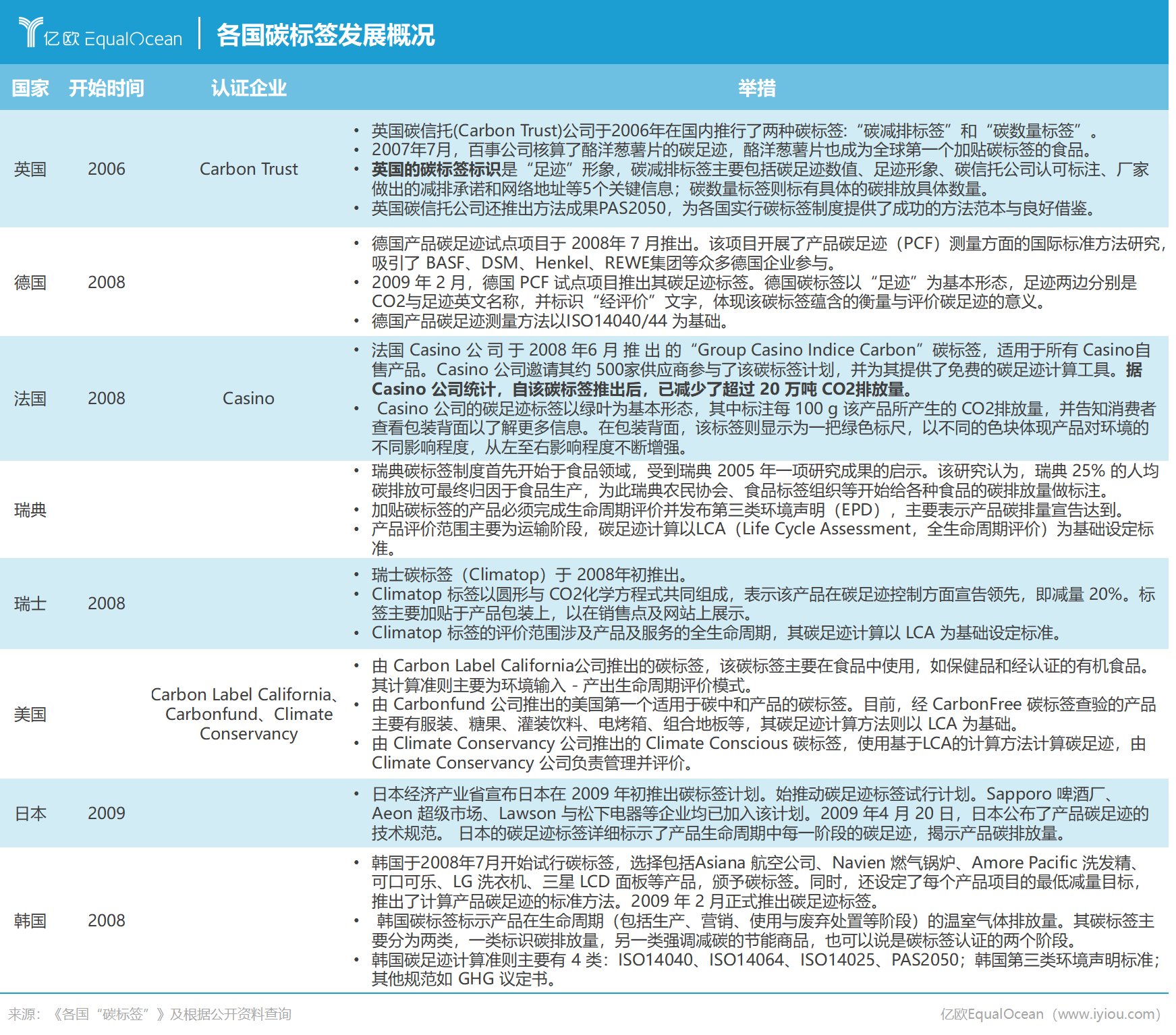The height and width of the screenshot is (1035, 1176).
Task: Click the 瑞典 country cell
Action: point(30,509)
